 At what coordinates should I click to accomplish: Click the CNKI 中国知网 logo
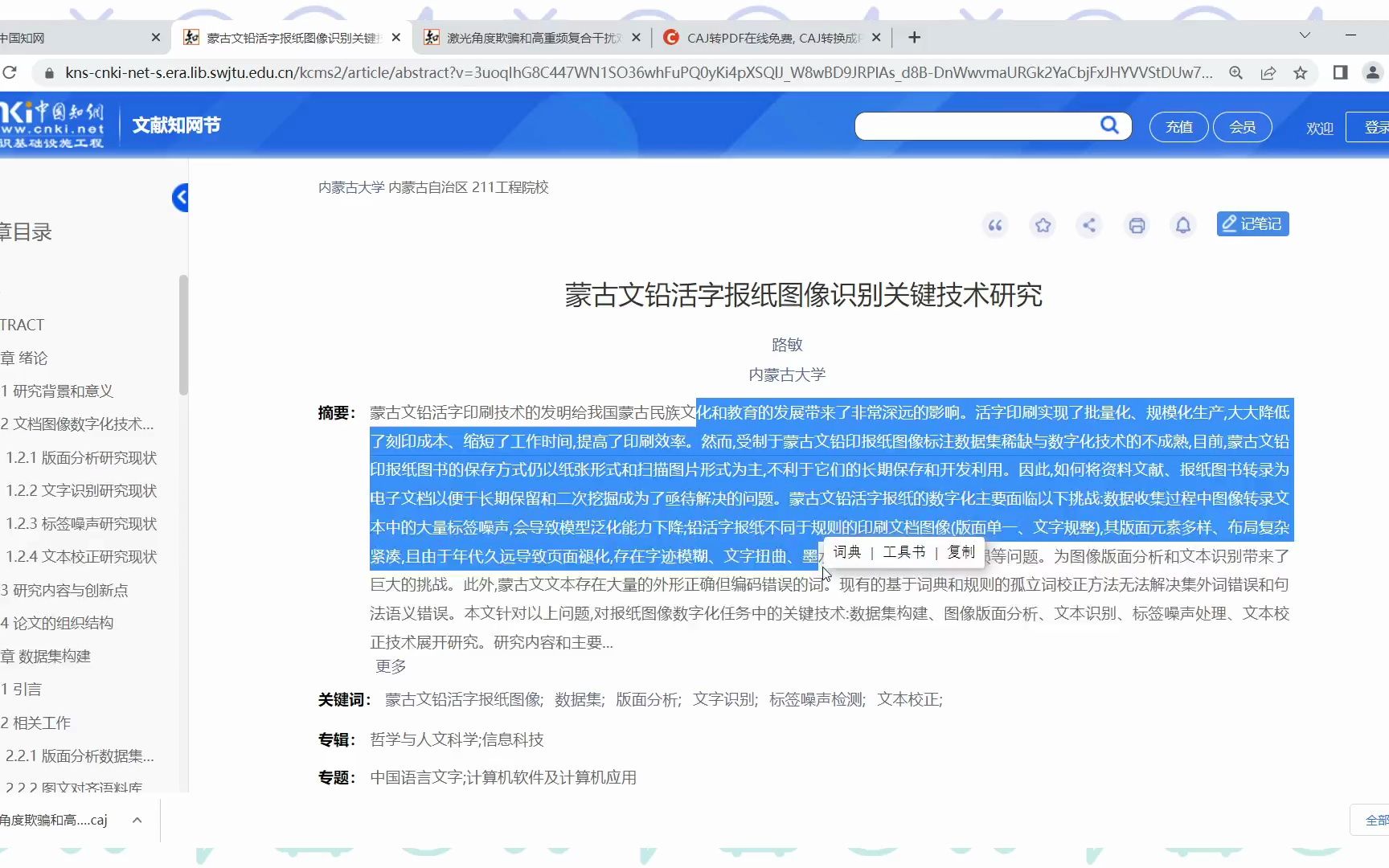pos(52,125)
